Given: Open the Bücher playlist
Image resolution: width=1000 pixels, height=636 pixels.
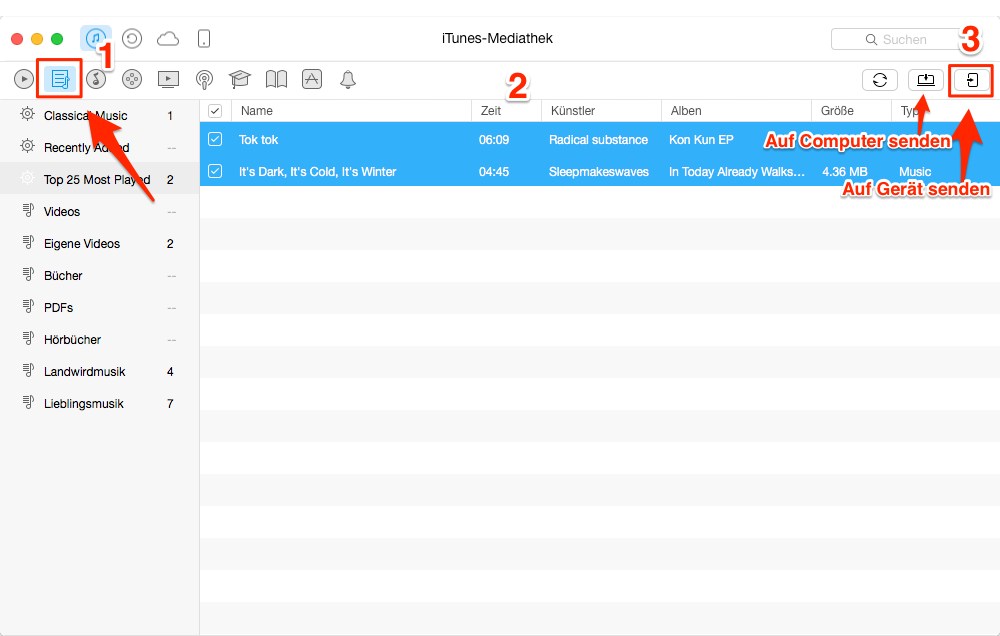Looking at the screenshot, I should tap(99, 276).
